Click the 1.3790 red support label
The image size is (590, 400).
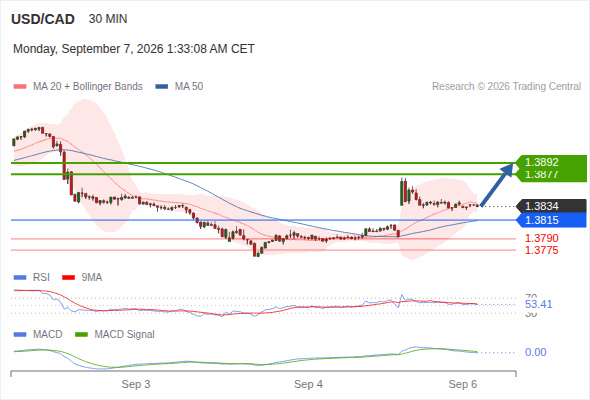(x=542, y=238)
